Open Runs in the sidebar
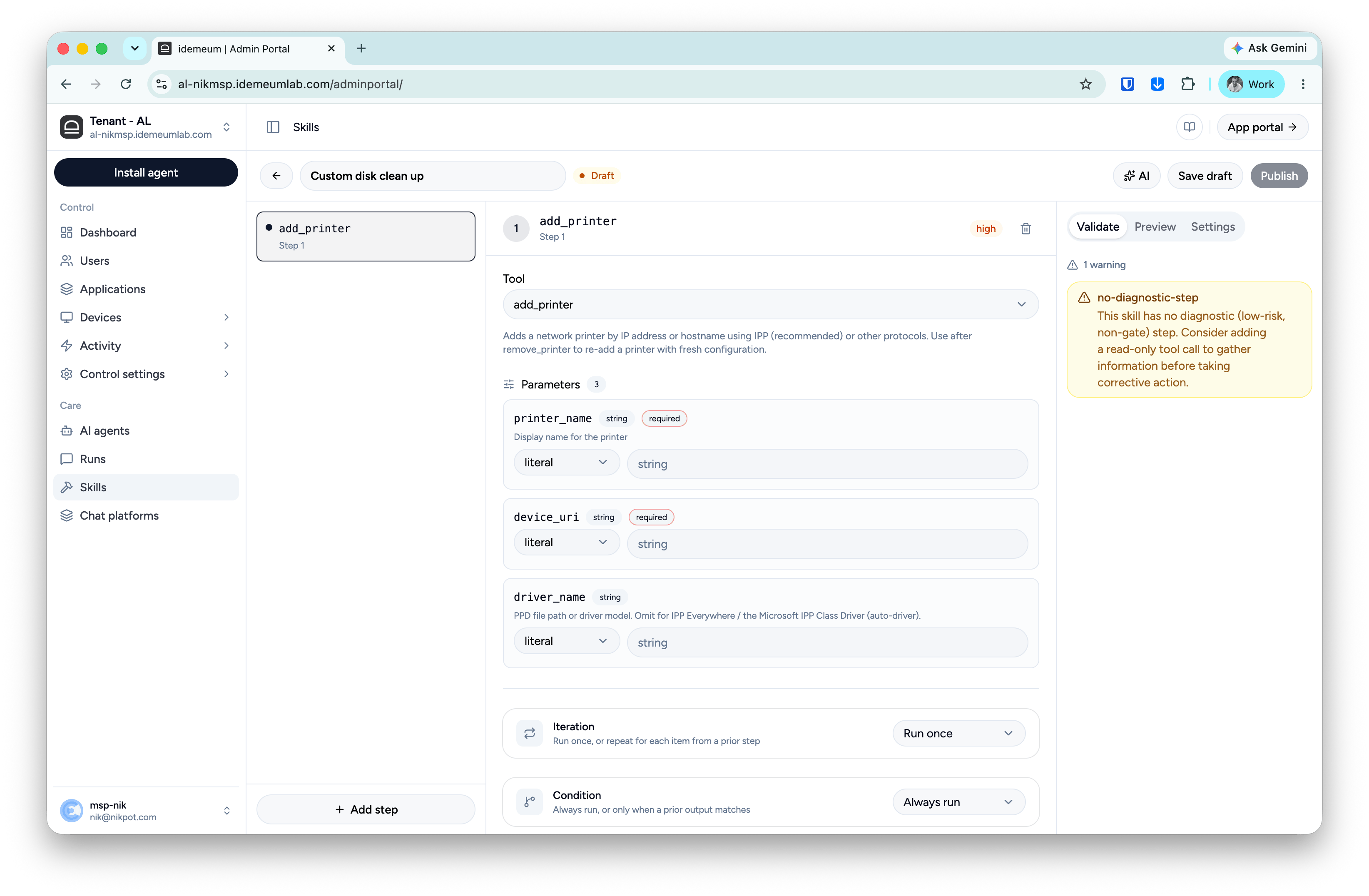The image size is (1369, 896). 146,459
